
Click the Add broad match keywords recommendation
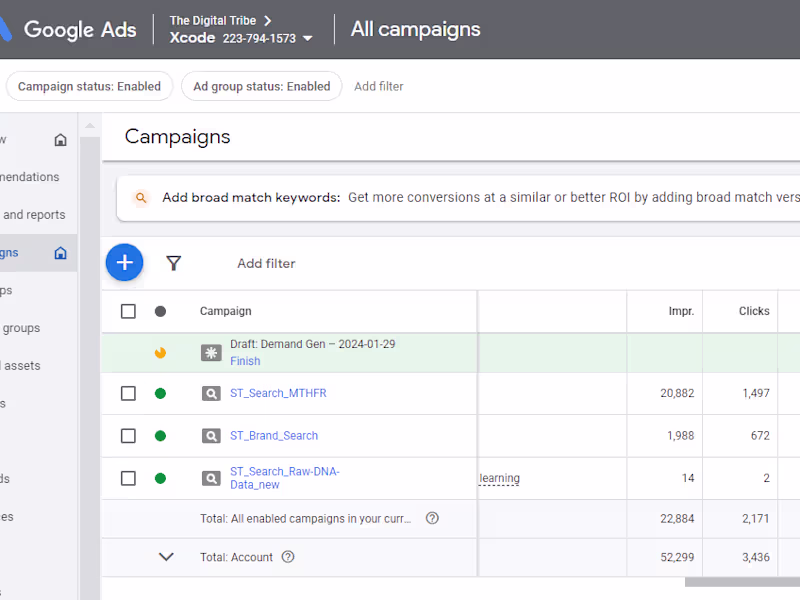pyautogui.click(x=458, y=198)
